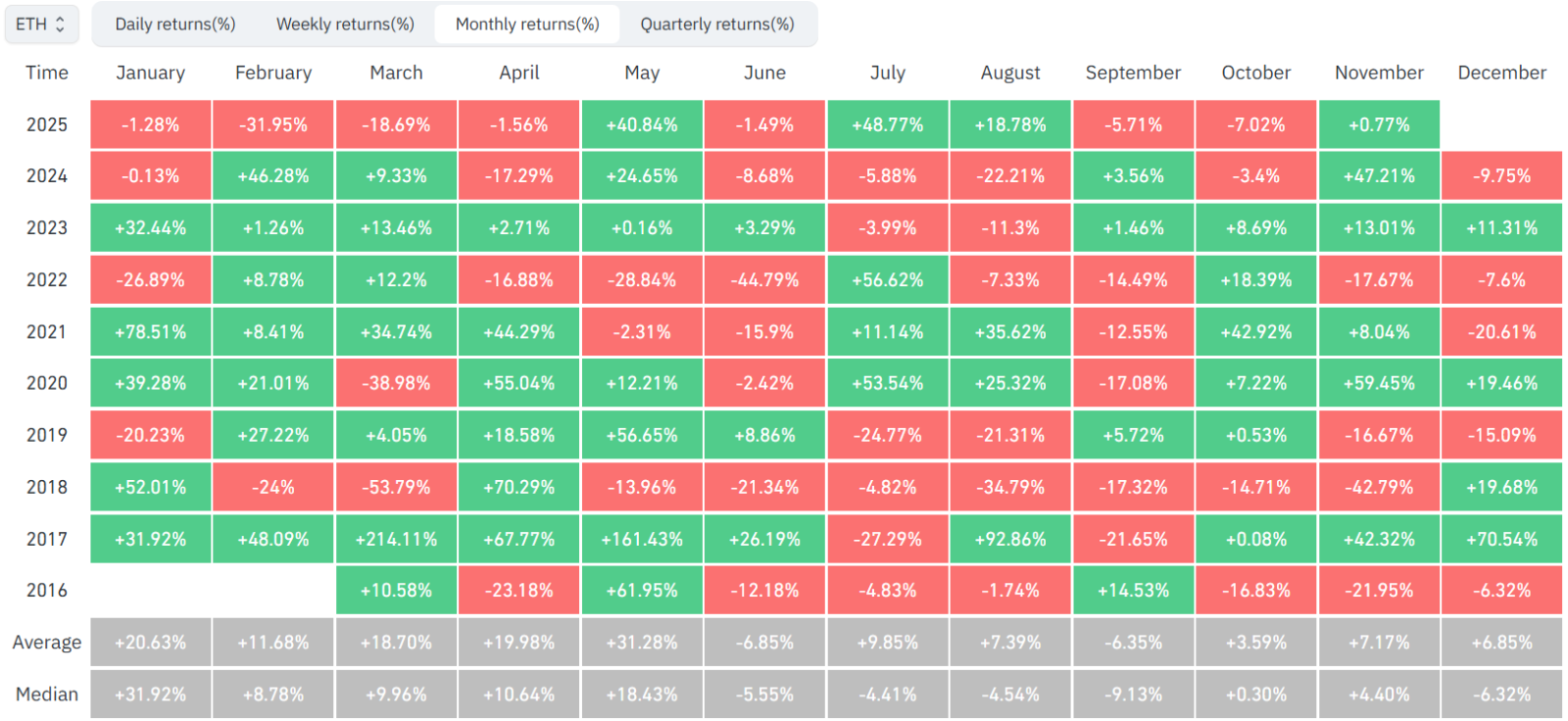Select the green +48.77% July 2025 cell
The height and width of the screenshot is (721, 1568).
(888, 124)
